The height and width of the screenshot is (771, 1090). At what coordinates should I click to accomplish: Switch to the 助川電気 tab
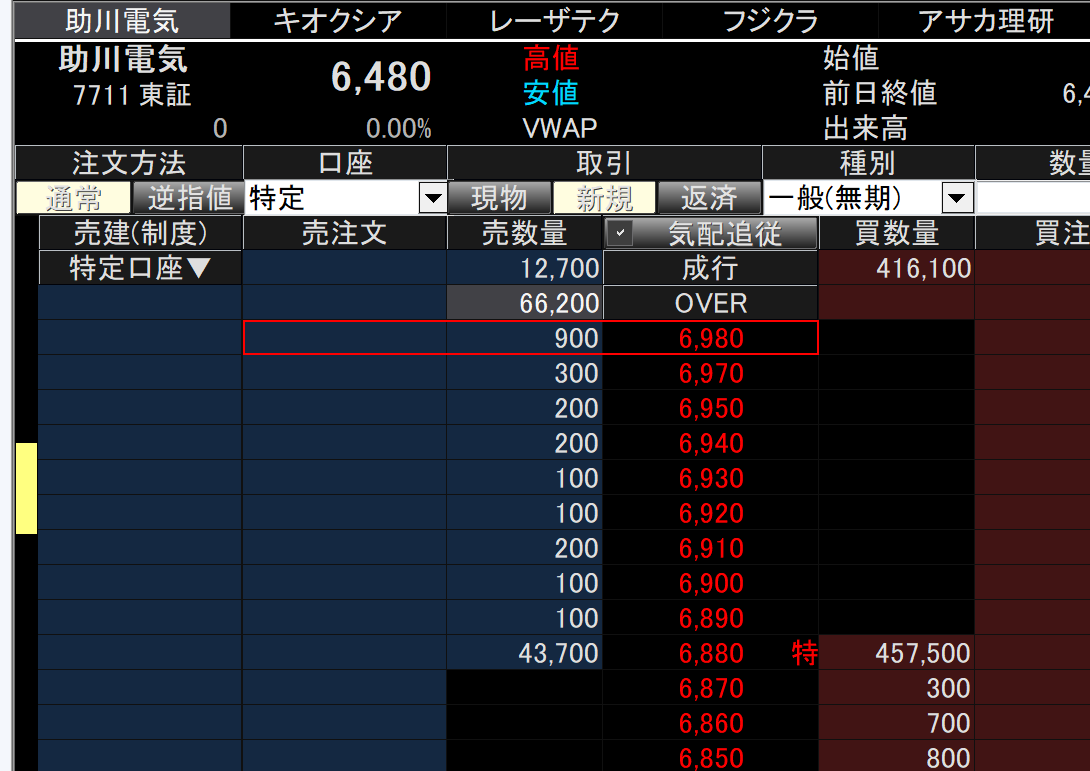[122, 21]
